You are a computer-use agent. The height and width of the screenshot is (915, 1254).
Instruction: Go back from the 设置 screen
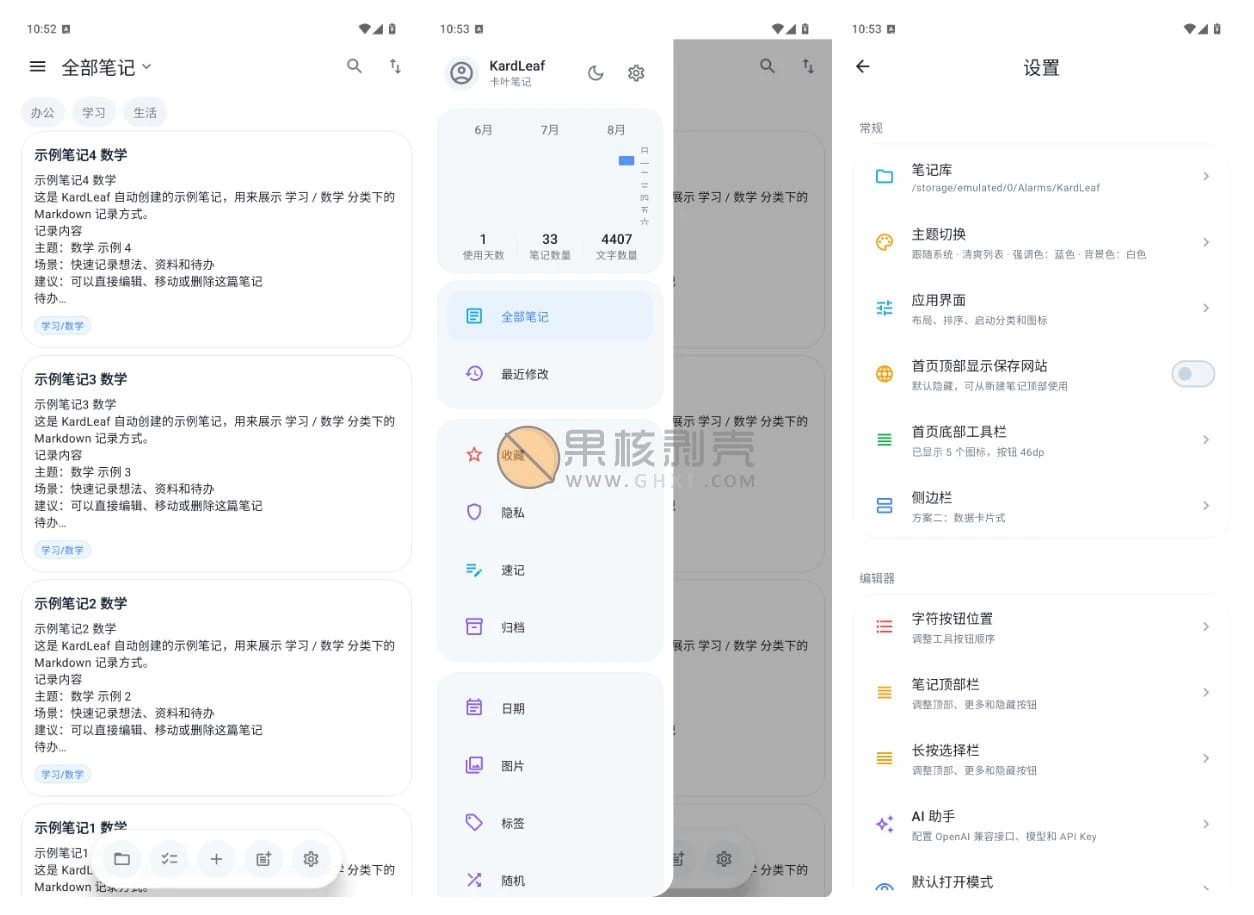(x=863, y=67)
